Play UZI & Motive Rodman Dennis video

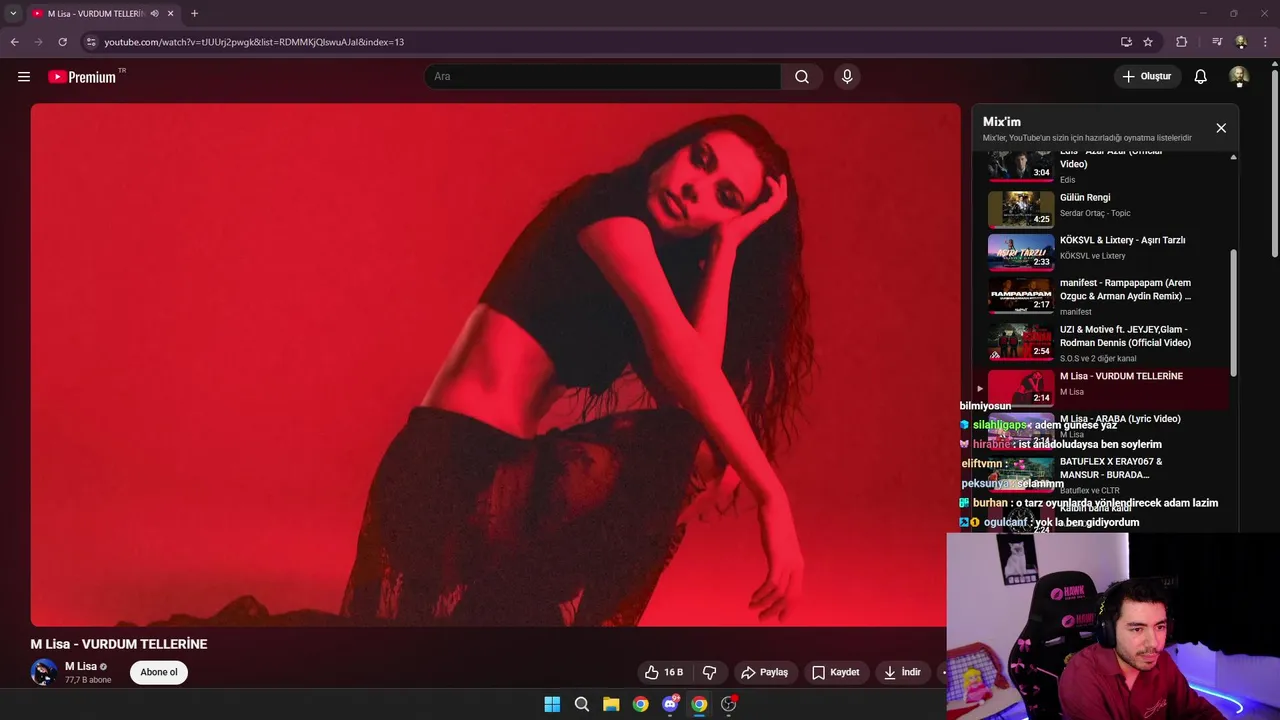point(1106,343)
